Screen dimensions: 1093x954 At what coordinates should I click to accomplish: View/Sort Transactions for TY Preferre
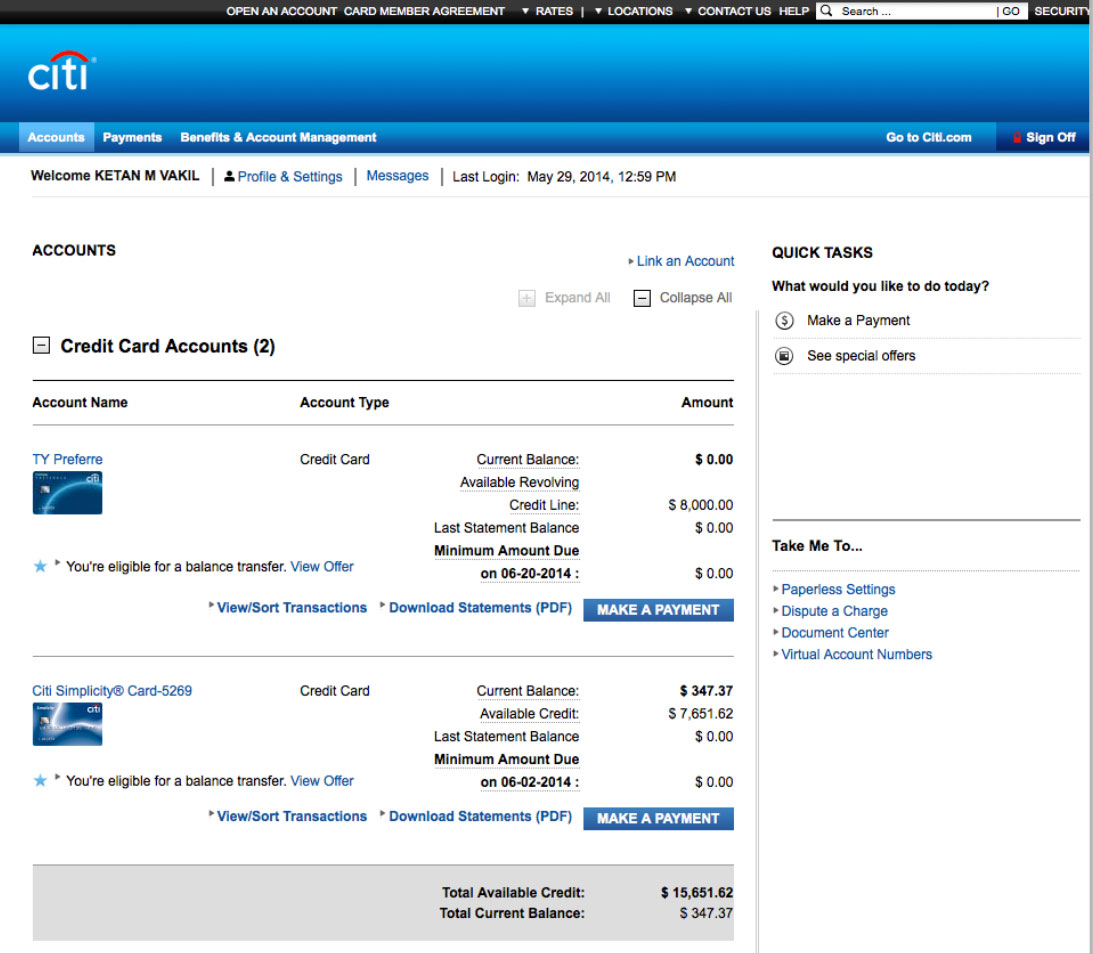[x=291, y=608]
